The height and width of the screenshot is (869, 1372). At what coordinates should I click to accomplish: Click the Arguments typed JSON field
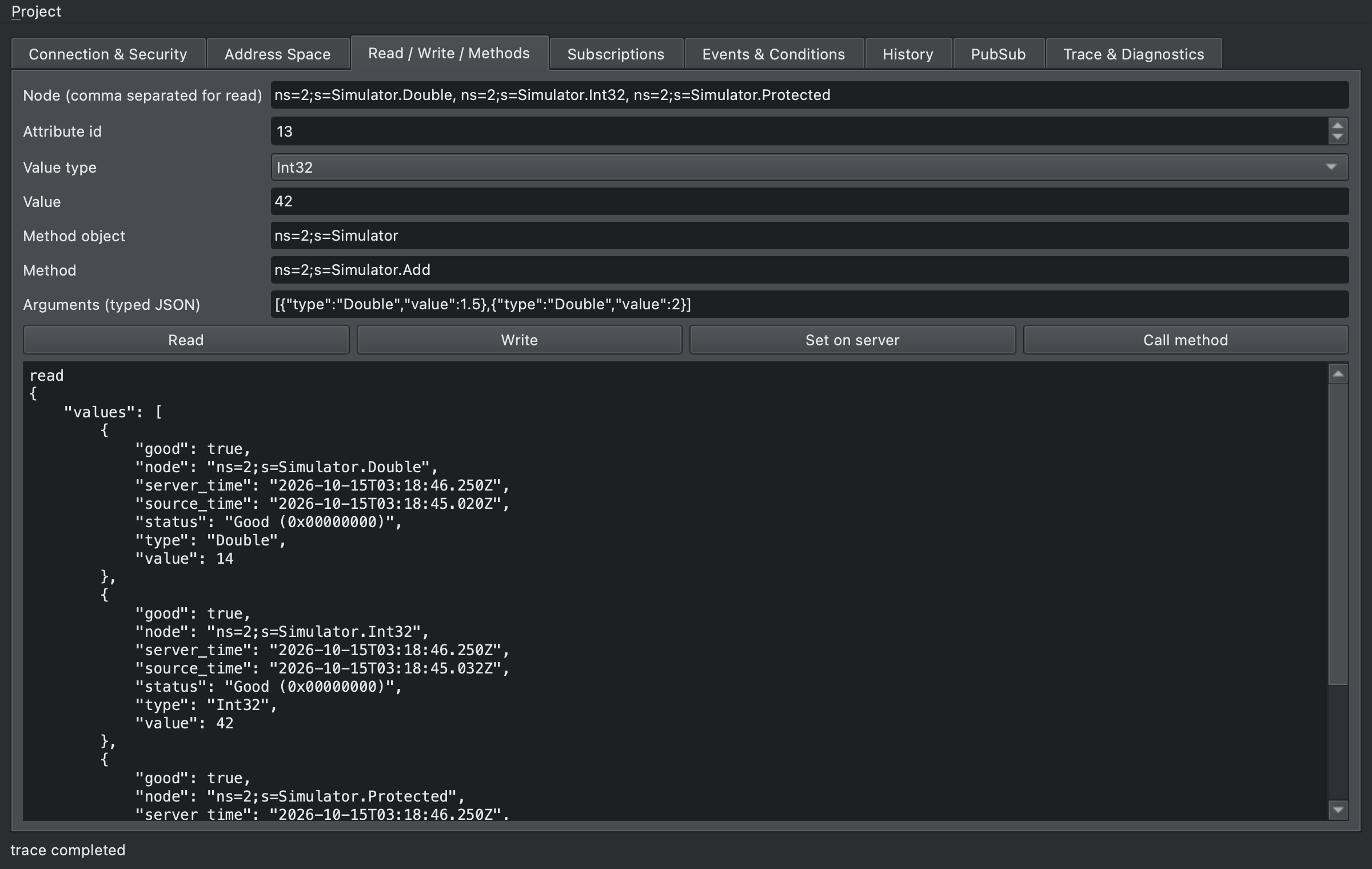809,304
